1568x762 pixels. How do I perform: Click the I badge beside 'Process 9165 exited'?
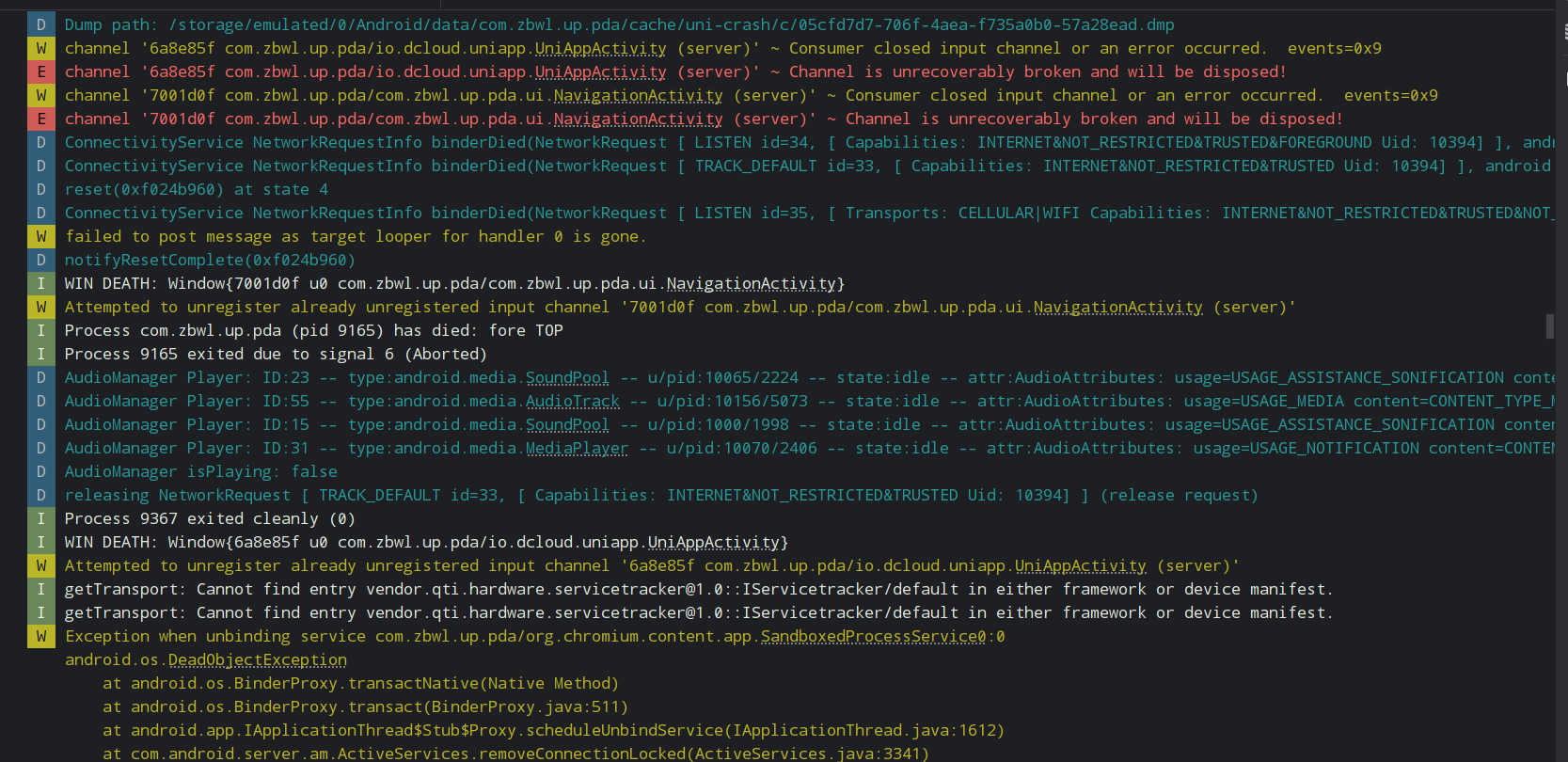41,354
